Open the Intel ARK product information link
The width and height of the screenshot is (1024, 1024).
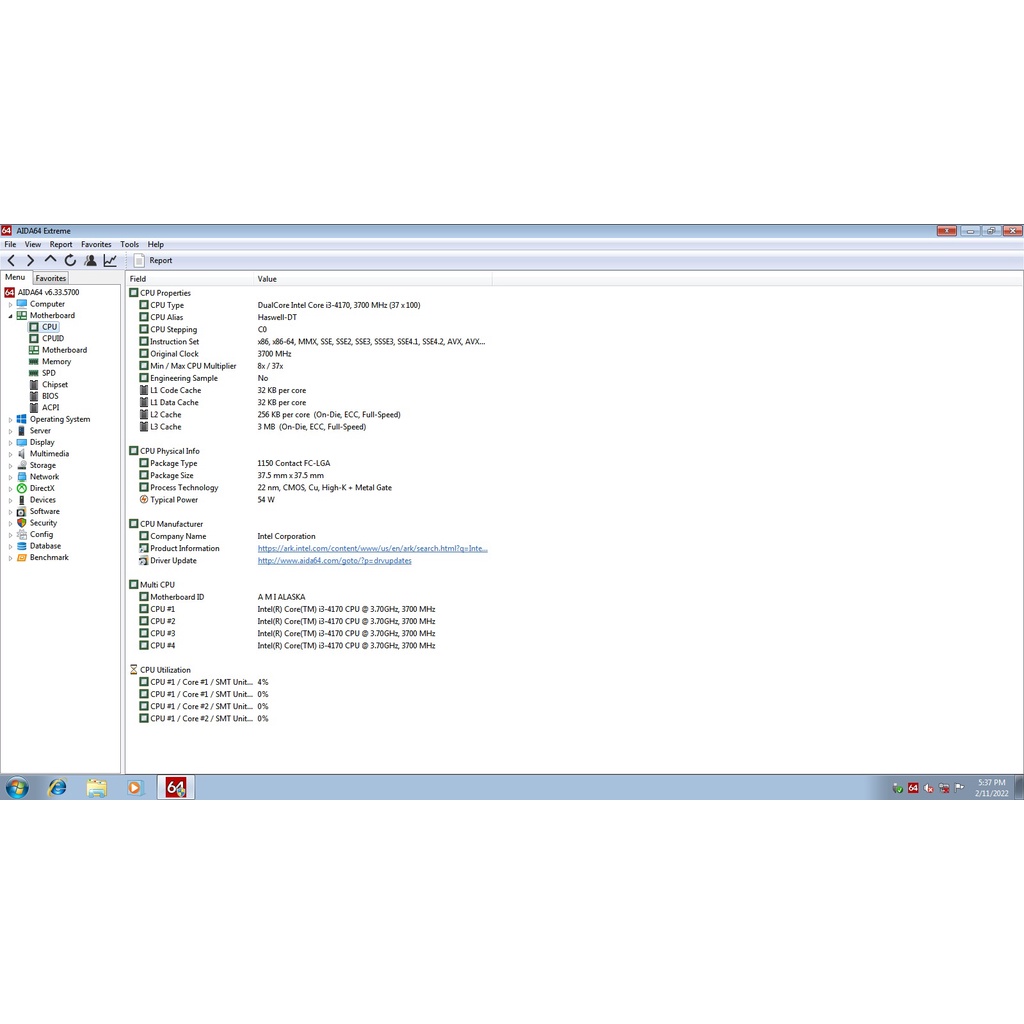[372, 548]
